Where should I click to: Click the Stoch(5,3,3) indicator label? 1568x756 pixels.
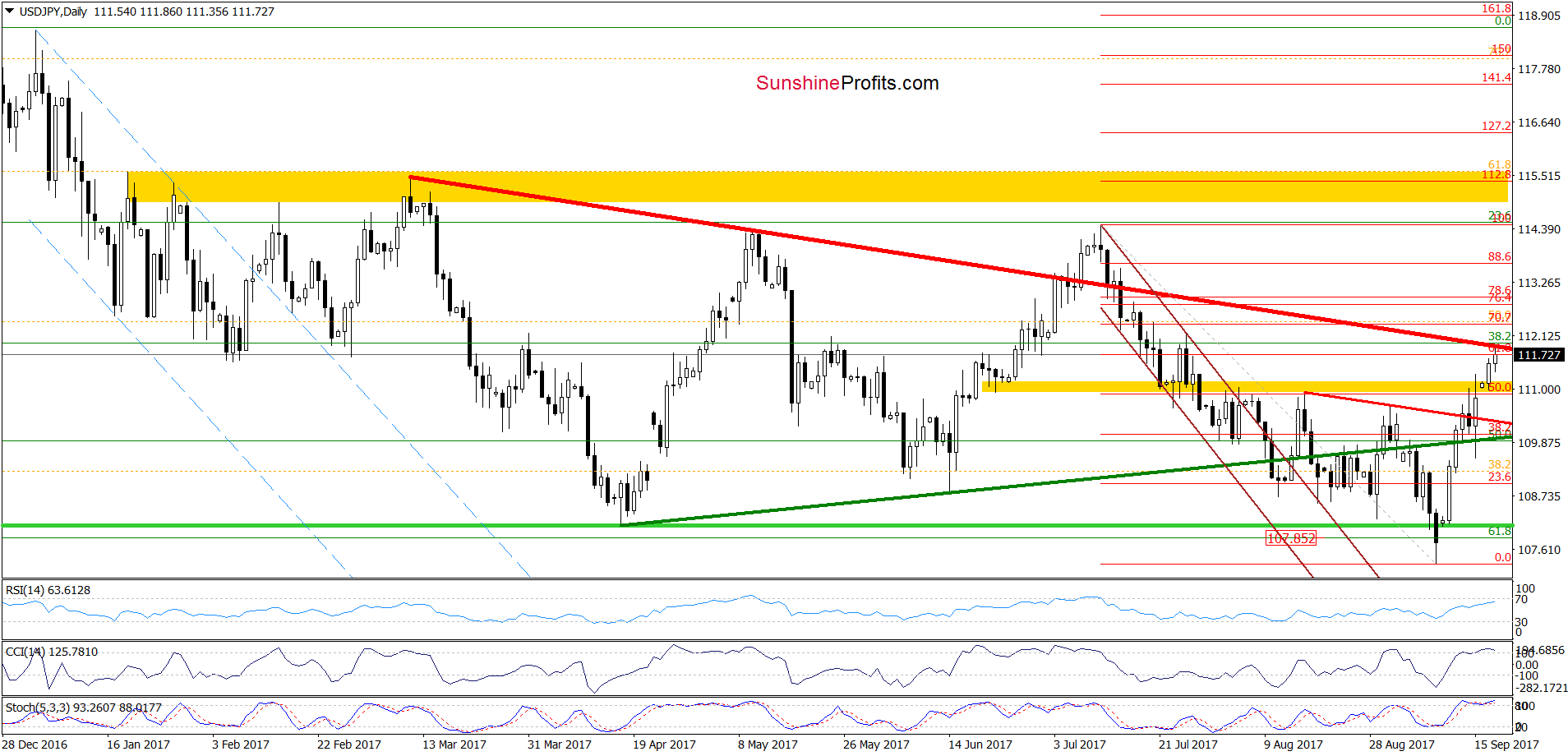pyautogui.click(x=84, y=708)
